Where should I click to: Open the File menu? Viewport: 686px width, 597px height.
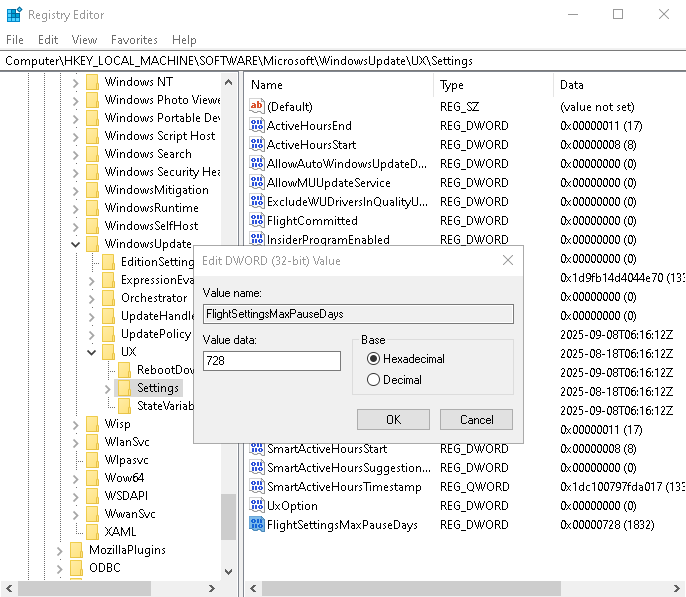pos(15,40)
